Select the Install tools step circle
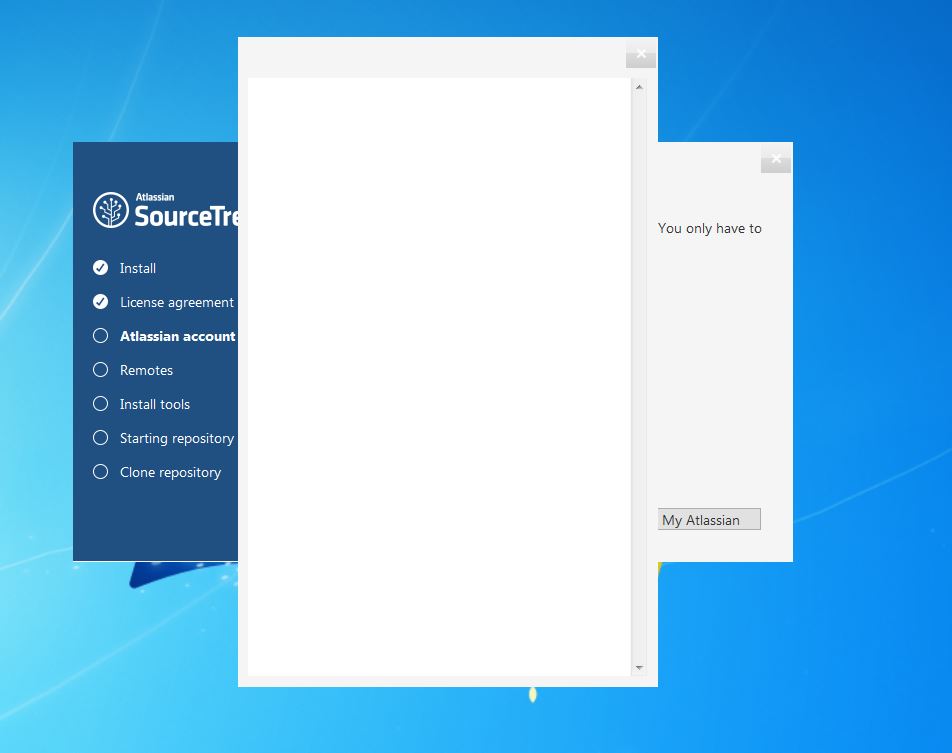This screenshot has width=952, height=753. [100, 404]
